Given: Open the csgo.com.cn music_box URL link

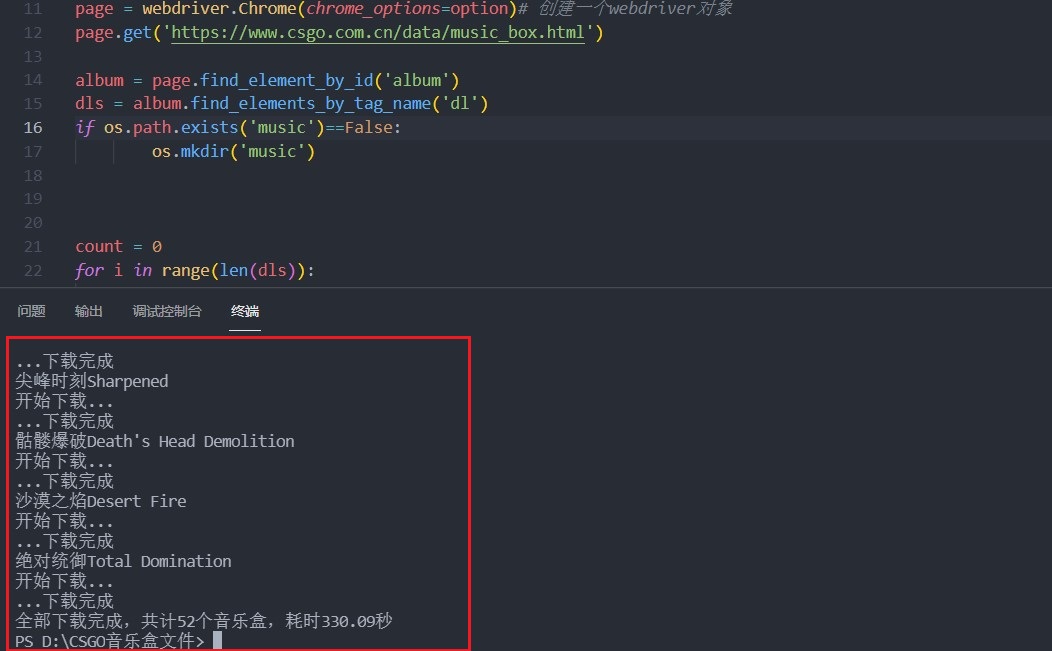Looking at the screenshot, I should tap(378, 32).
